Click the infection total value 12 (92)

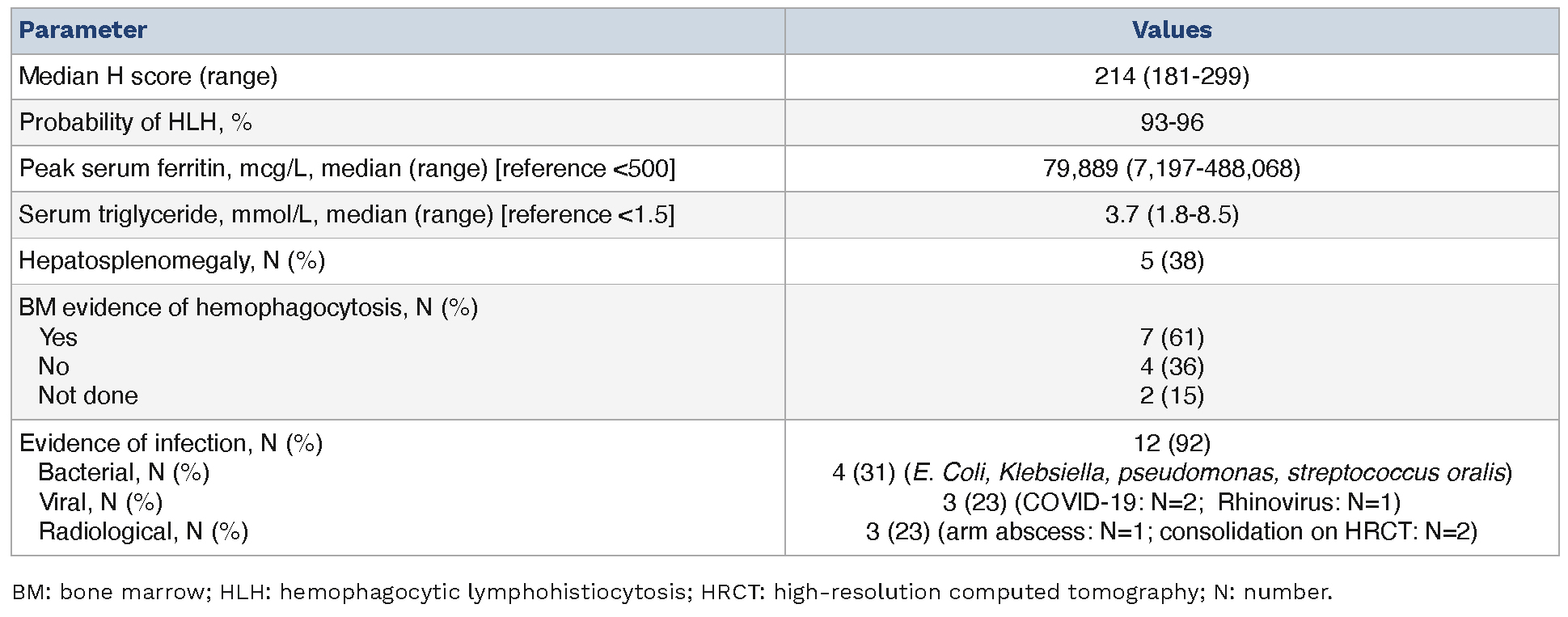click(x=1171, y=444)
